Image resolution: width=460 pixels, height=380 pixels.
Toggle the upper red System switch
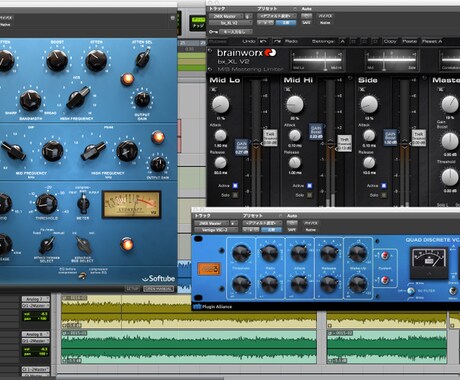[x=384, y=256]
